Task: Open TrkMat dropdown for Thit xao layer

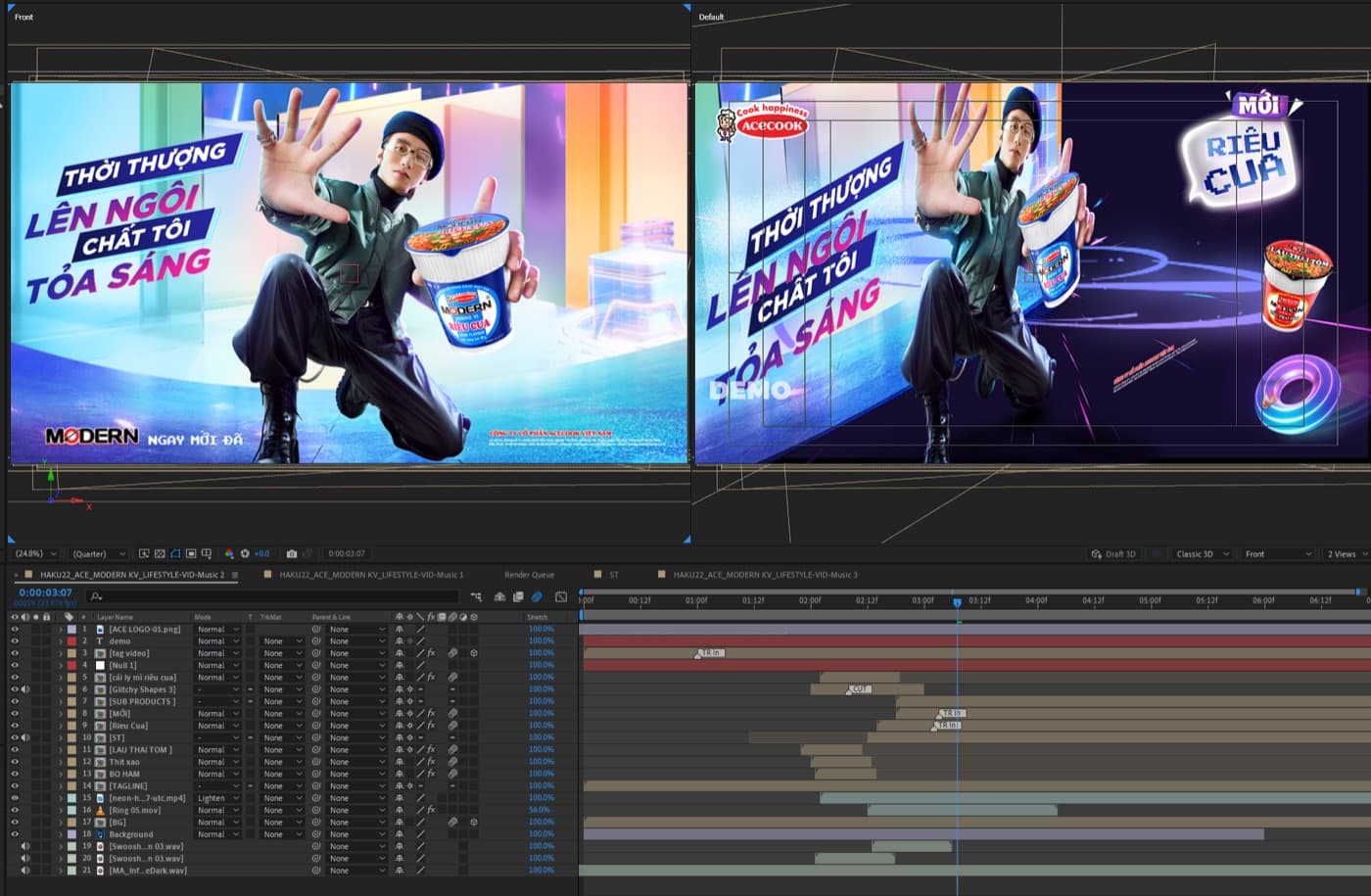Action: [282, 762]
